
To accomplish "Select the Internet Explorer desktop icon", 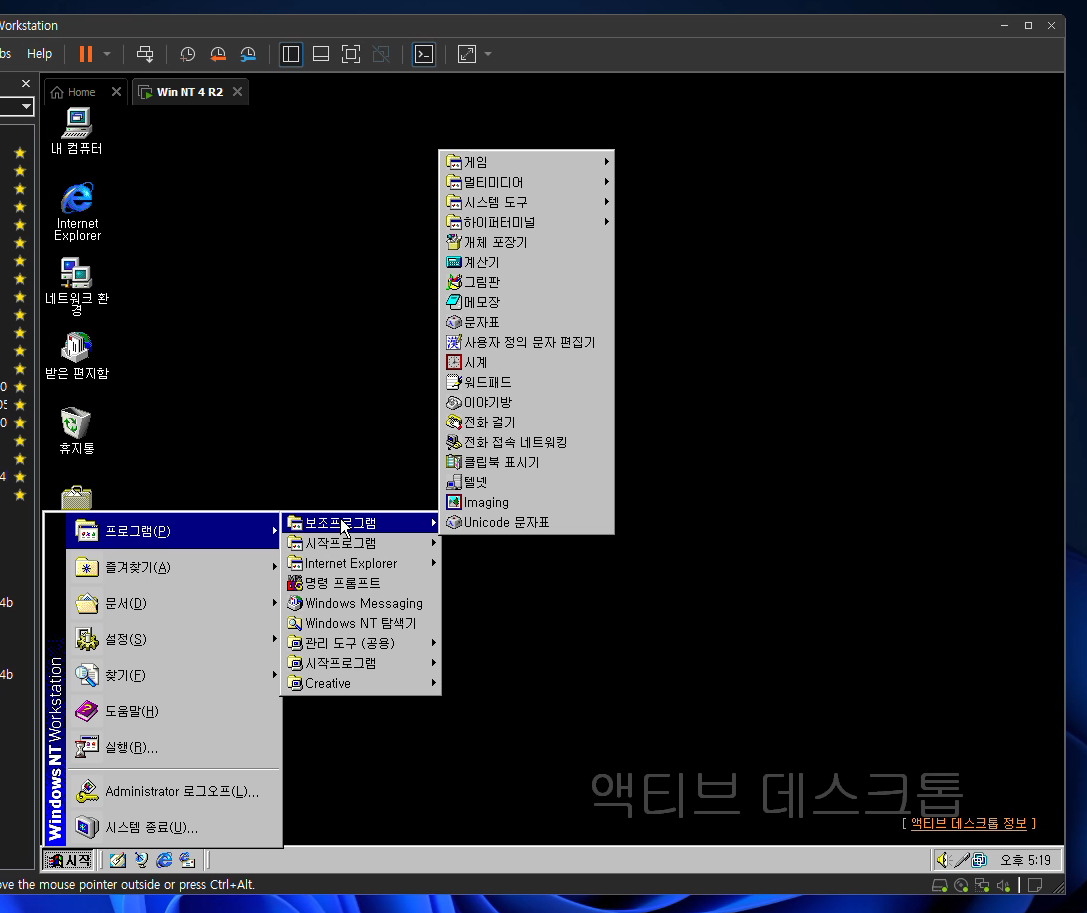I will click(x=77, y=211).
